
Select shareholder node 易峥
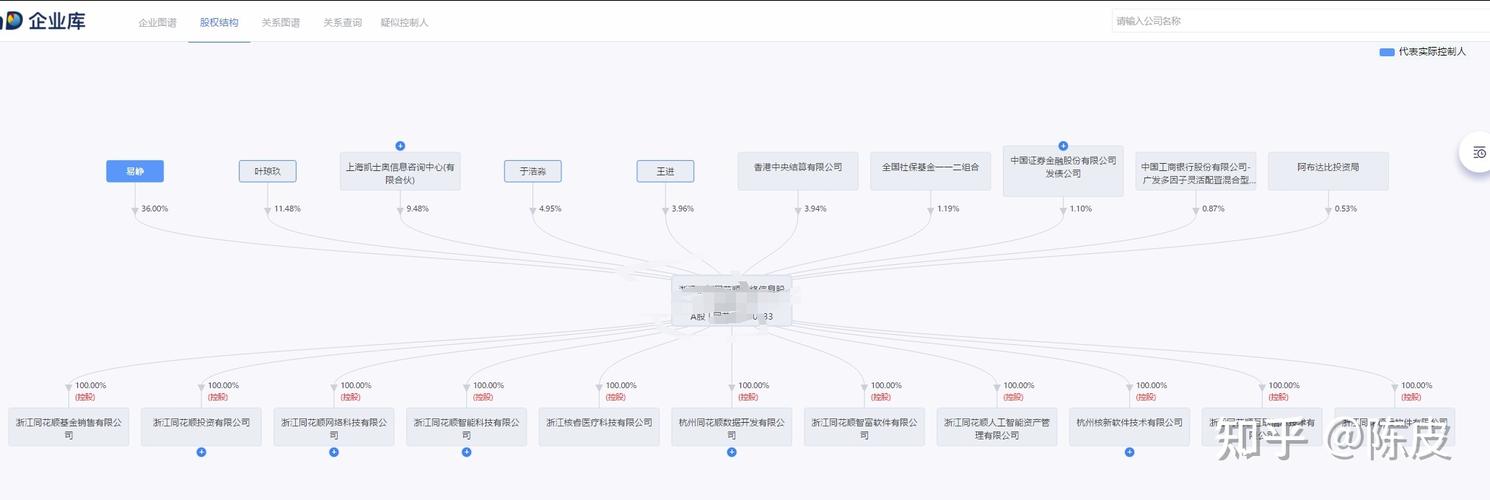point(135,171)
